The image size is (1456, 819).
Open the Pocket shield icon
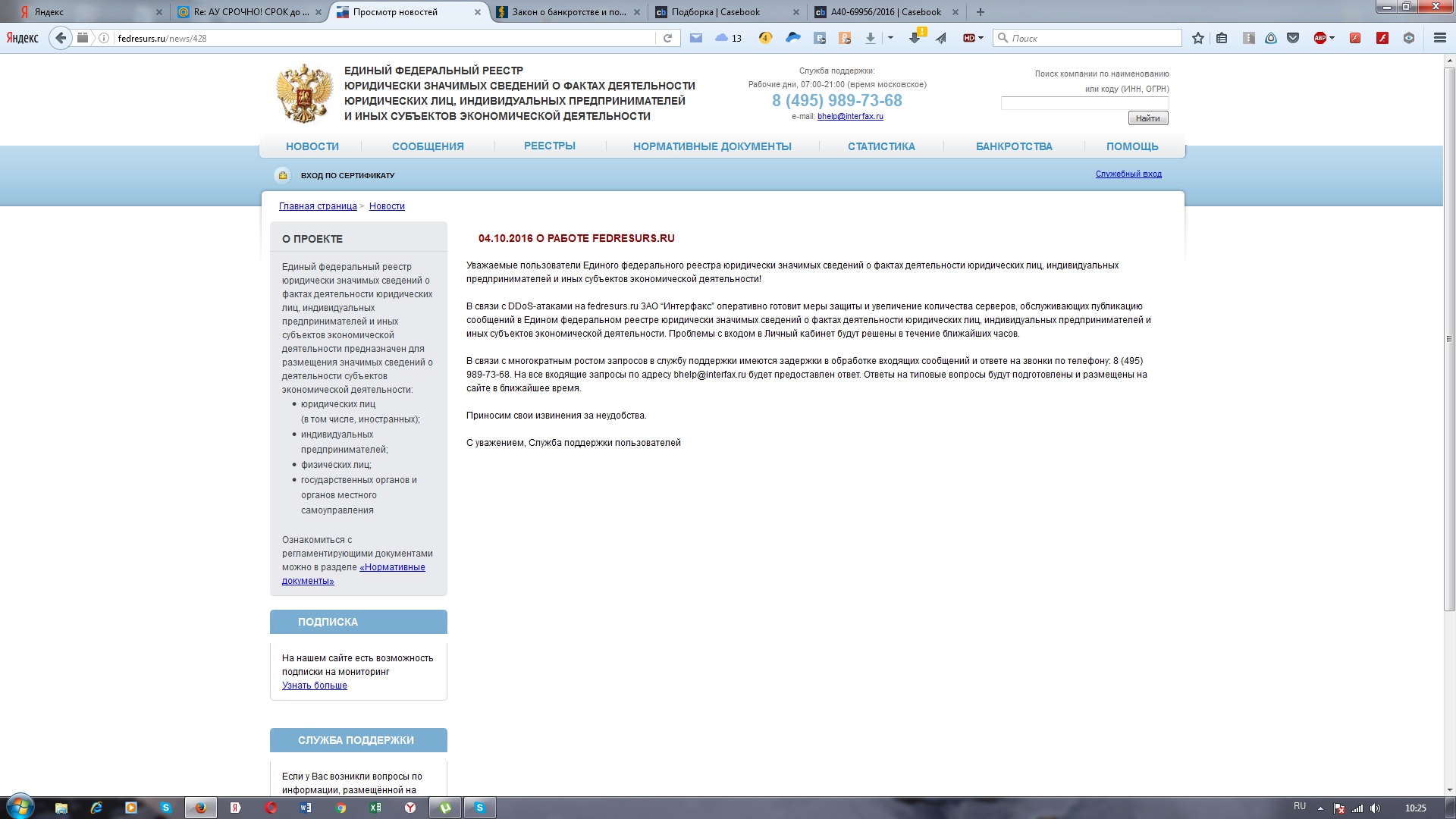[x=1293, y=38]
